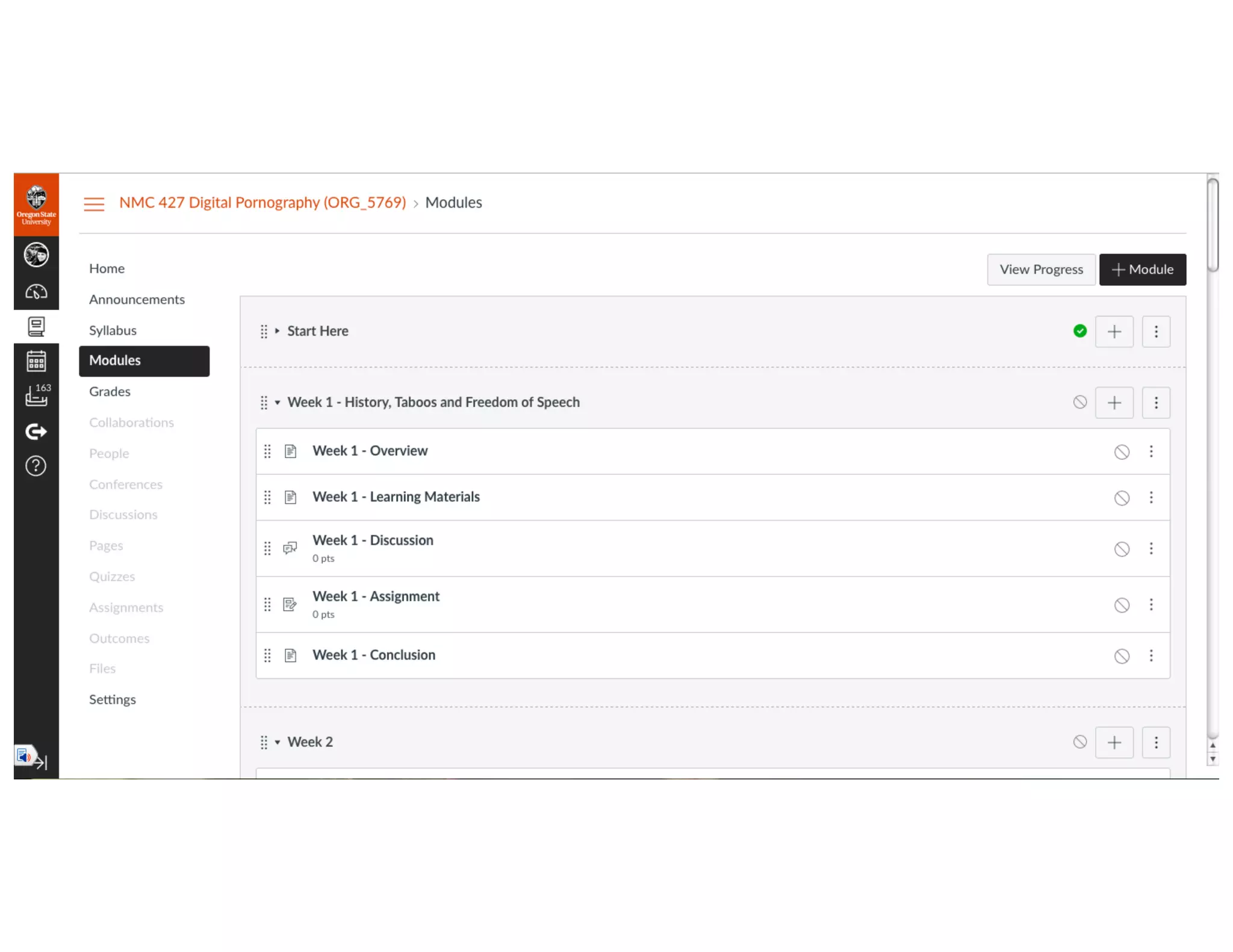Open the Help question mark icon
The image size is (1233, 952).
(x=36, y=466)
